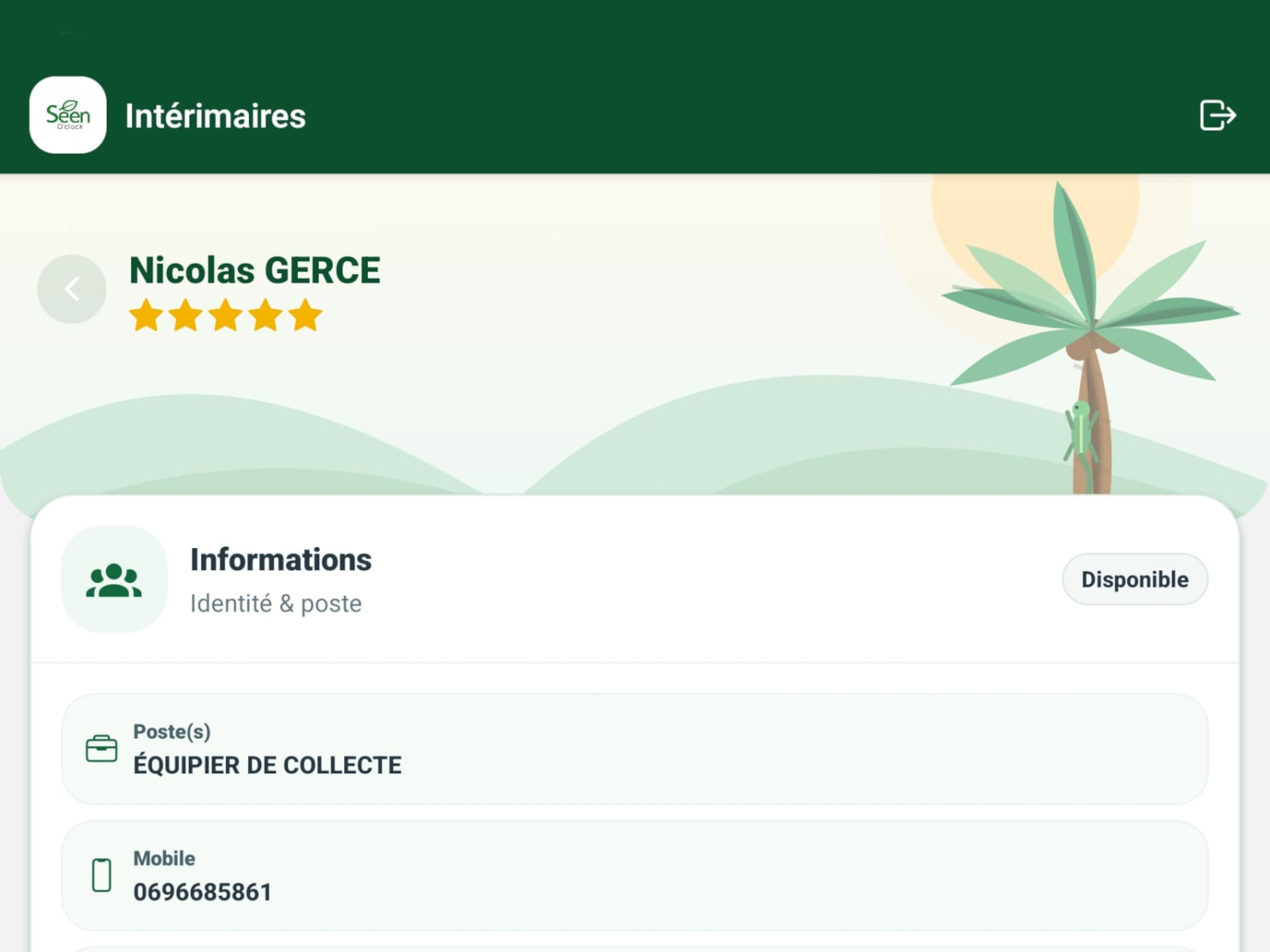Select the ÉQUIPIER DE COLLECTE job value

click(268, 765)
